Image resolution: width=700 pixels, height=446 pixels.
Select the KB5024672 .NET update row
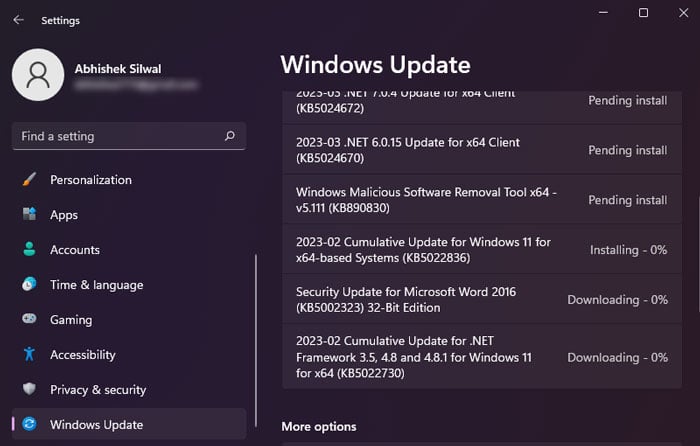[482, 106]
